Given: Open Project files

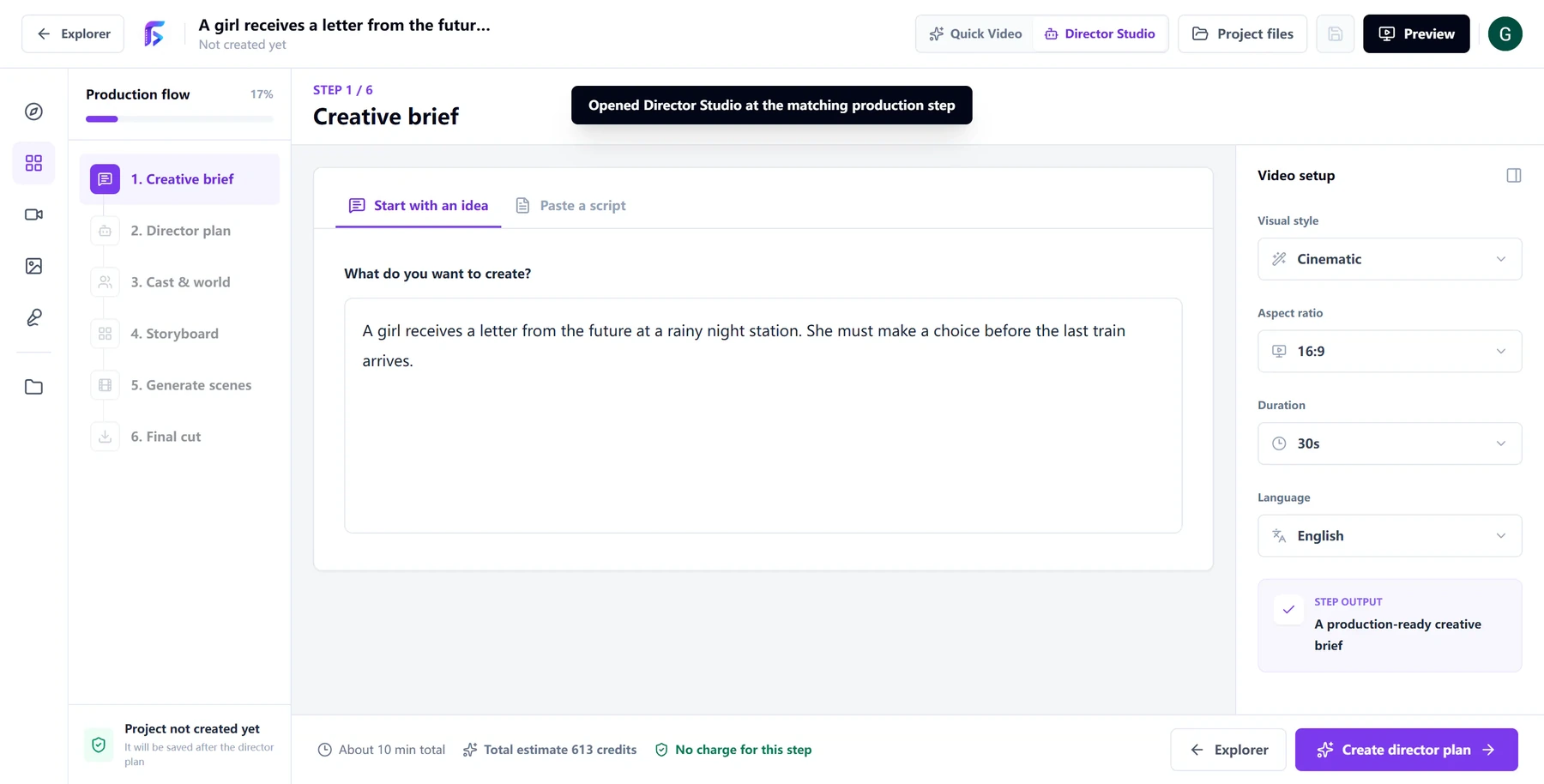Looking at the screenshot, I should pos(1242,34).
